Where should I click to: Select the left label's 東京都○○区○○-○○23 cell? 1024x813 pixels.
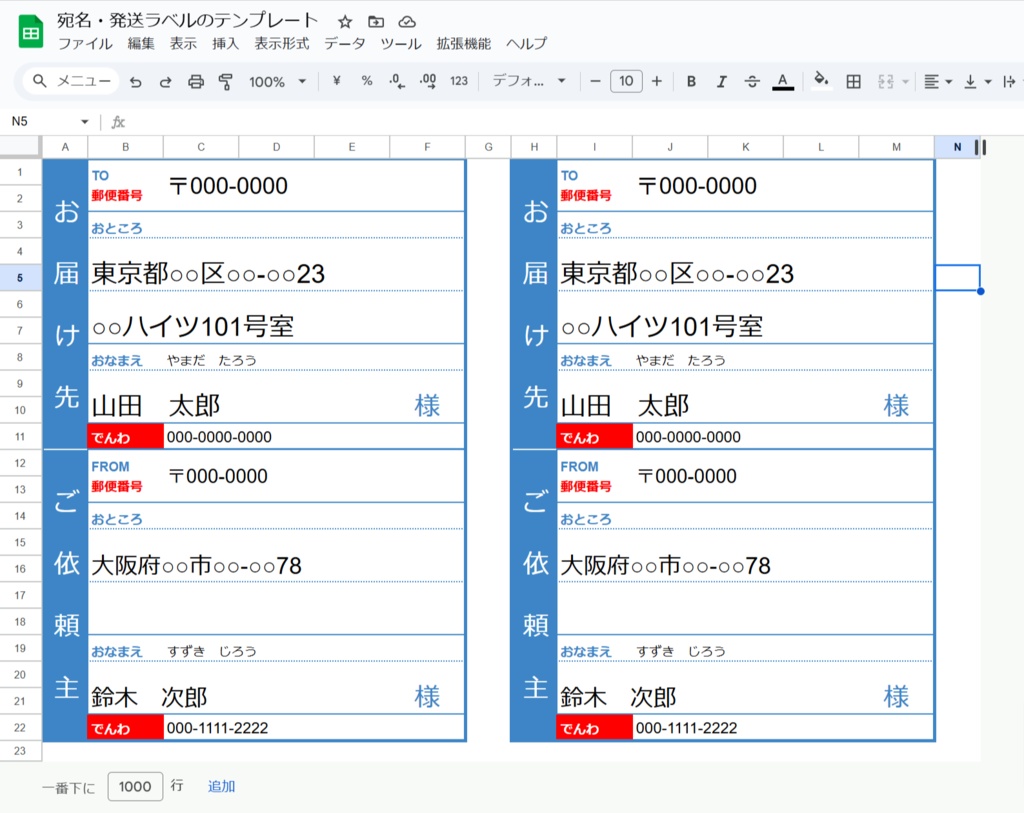point(276,264)
